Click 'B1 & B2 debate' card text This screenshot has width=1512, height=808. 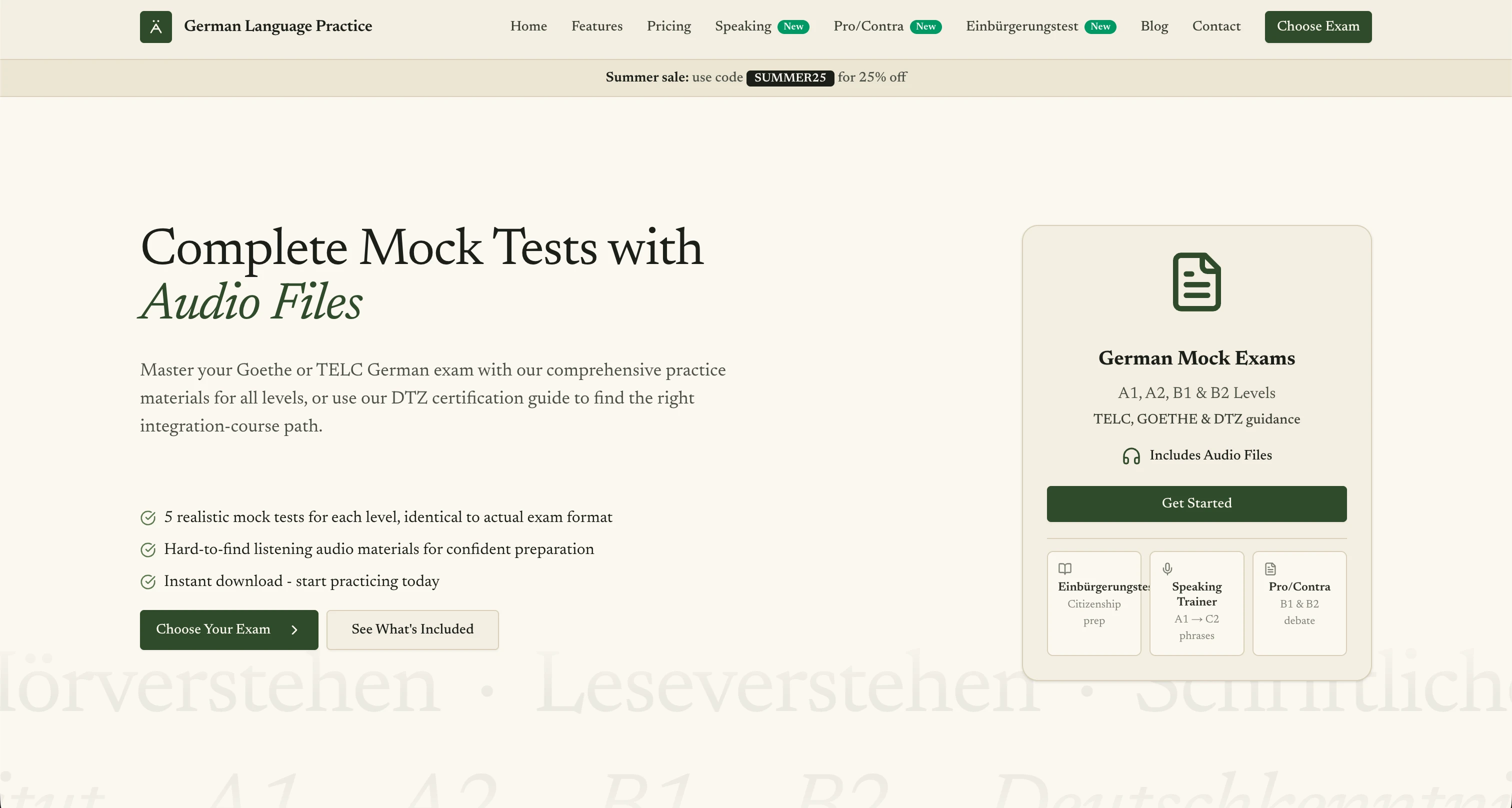[x=1299, y=612]
